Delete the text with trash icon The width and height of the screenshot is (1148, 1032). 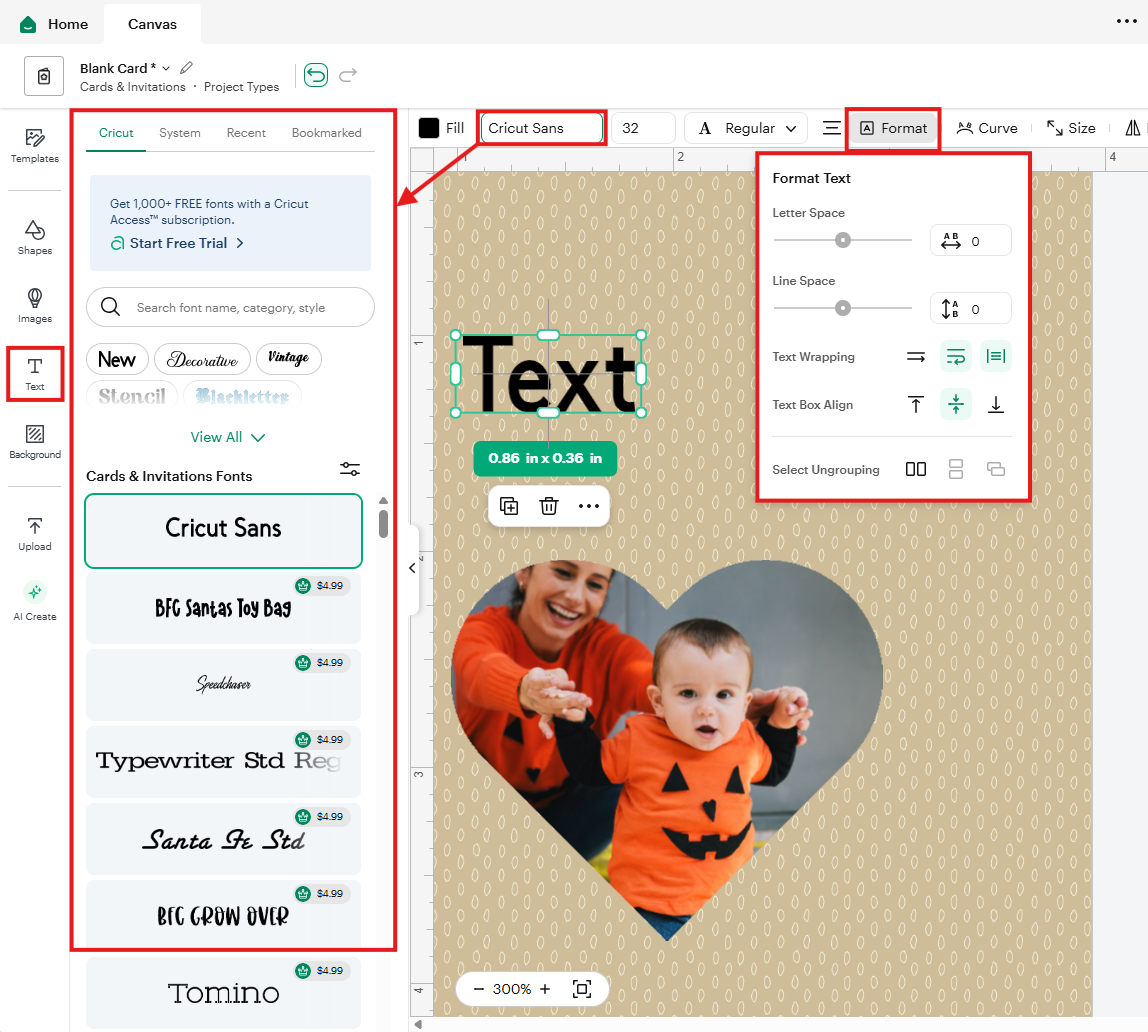548,506
